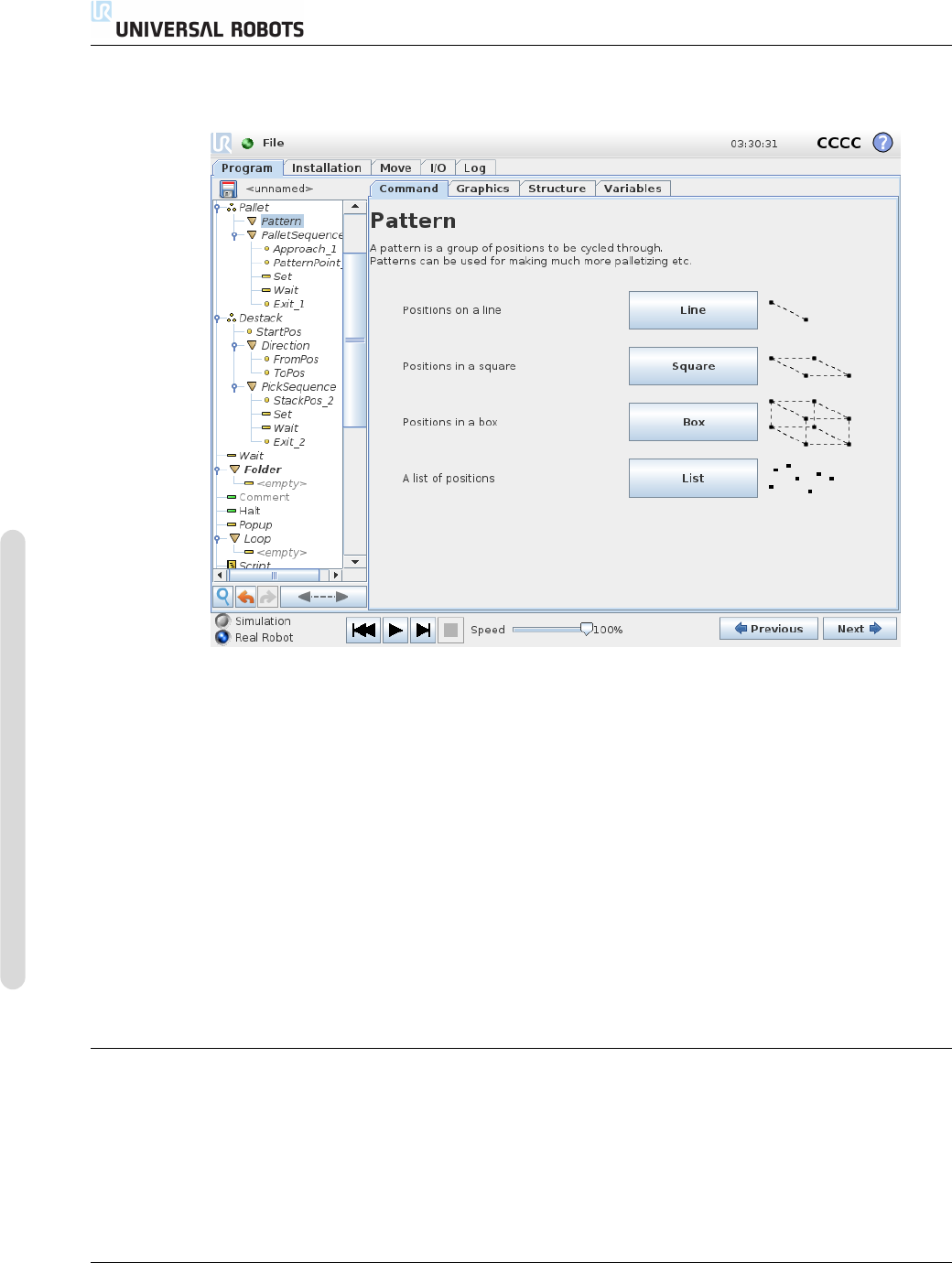Select the Exit_2 tree item
The width and height of the screenshot is (952, 1263).
coord(289,442)
